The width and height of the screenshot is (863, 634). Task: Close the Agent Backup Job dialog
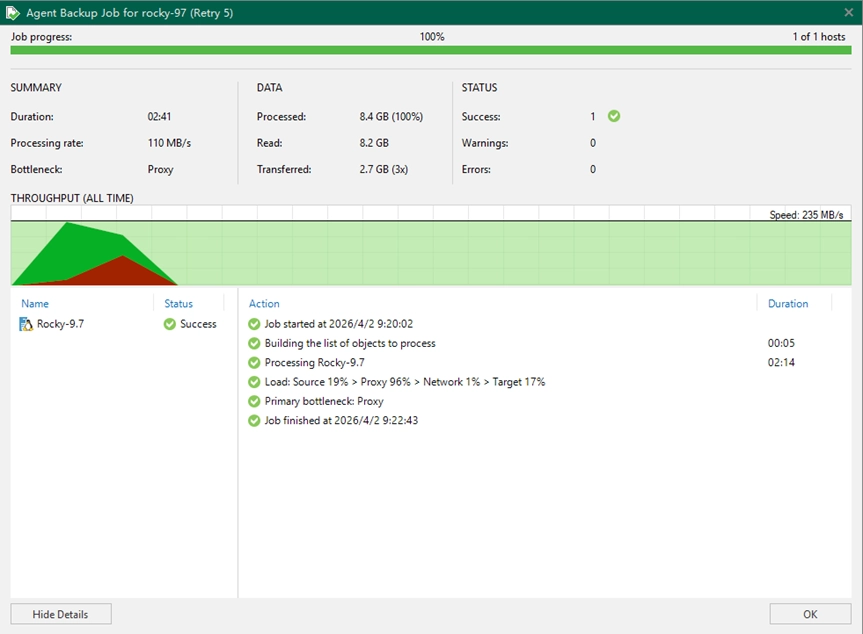point(849,12)
